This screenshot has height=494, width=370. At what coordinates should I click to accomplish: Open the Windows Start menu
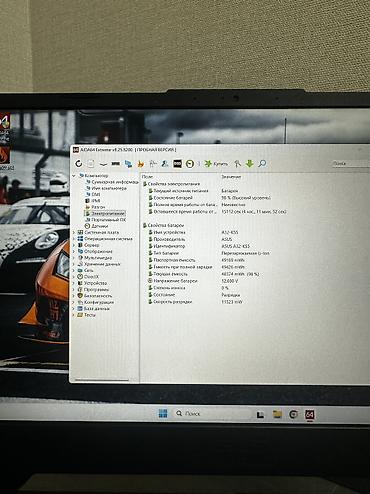tap(163, 414)
